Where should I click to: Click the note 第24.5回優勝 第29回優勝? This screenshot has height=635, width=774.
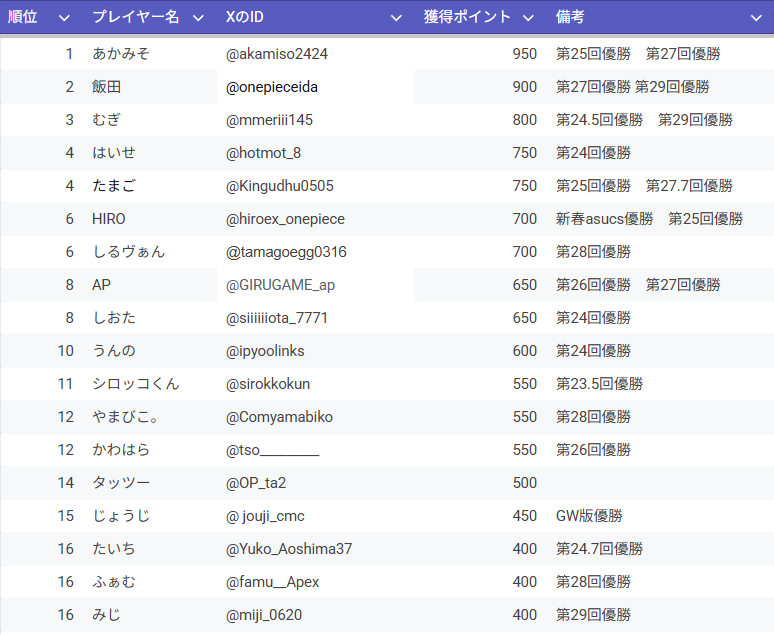click(x=644, y=120)
